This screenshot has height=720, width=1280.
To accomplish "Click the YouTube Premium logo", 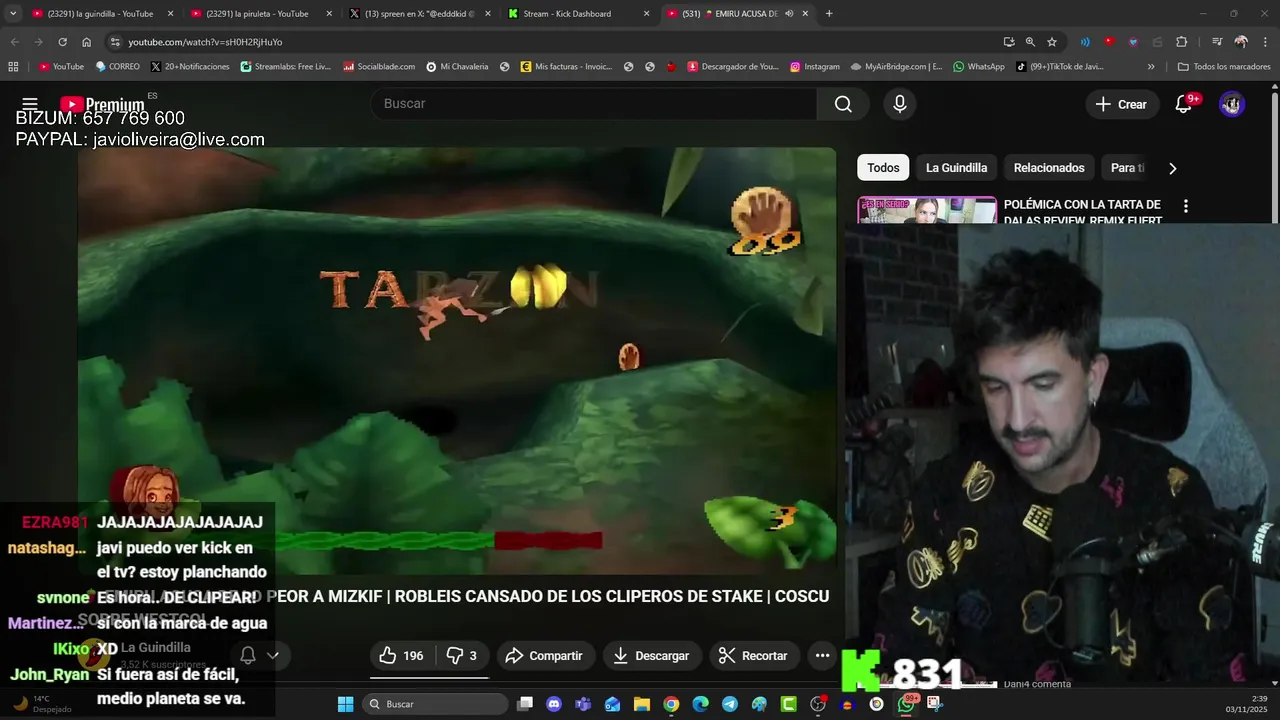I will (x=102, y=104).
